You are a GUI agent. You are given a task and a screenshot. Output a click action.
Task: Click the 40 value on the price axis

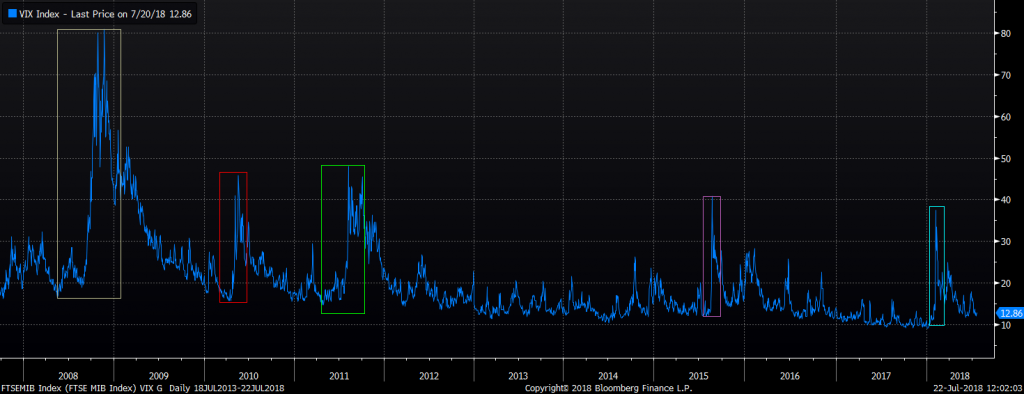(x=1006, y=200)
